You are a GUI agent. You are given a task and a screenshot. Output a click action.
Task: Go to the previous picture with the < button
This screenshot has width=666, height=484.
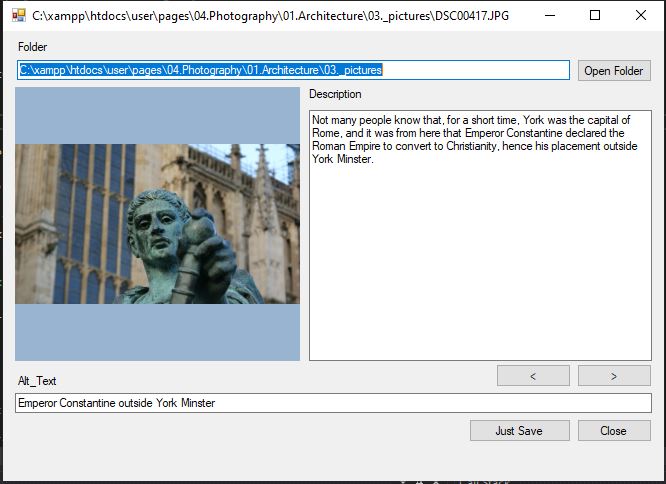click(x=533, y=376)
